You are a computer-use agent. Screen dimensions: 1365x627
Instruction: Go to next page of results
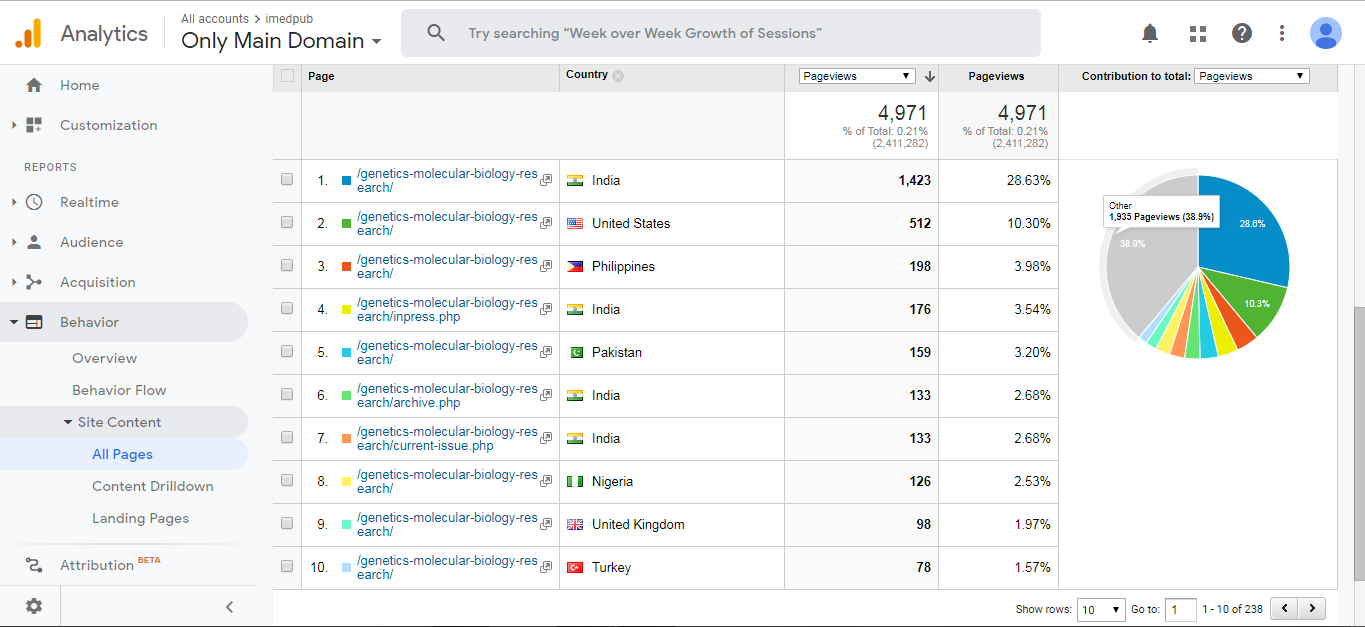1311,608
